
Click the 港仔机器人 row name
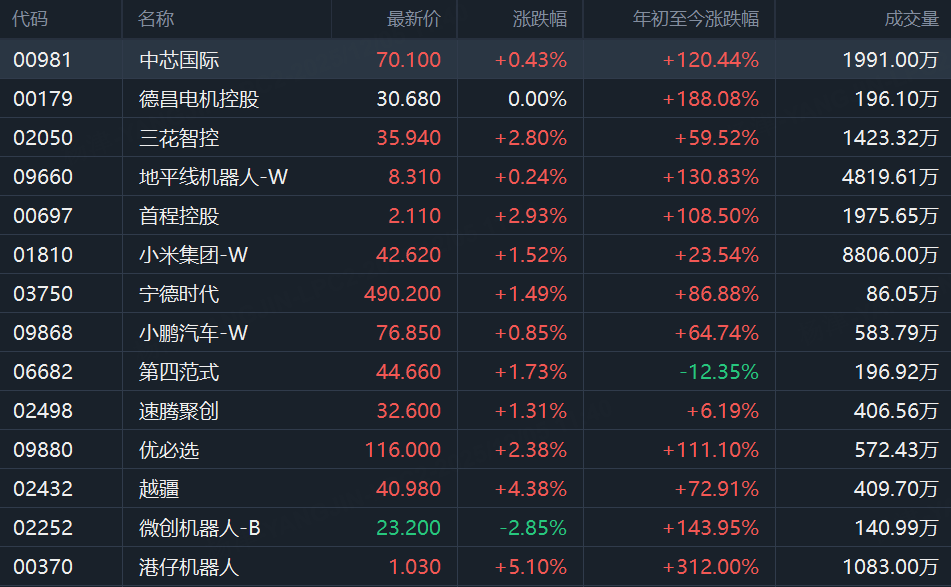pyautogui.click(x=189, y=567)
